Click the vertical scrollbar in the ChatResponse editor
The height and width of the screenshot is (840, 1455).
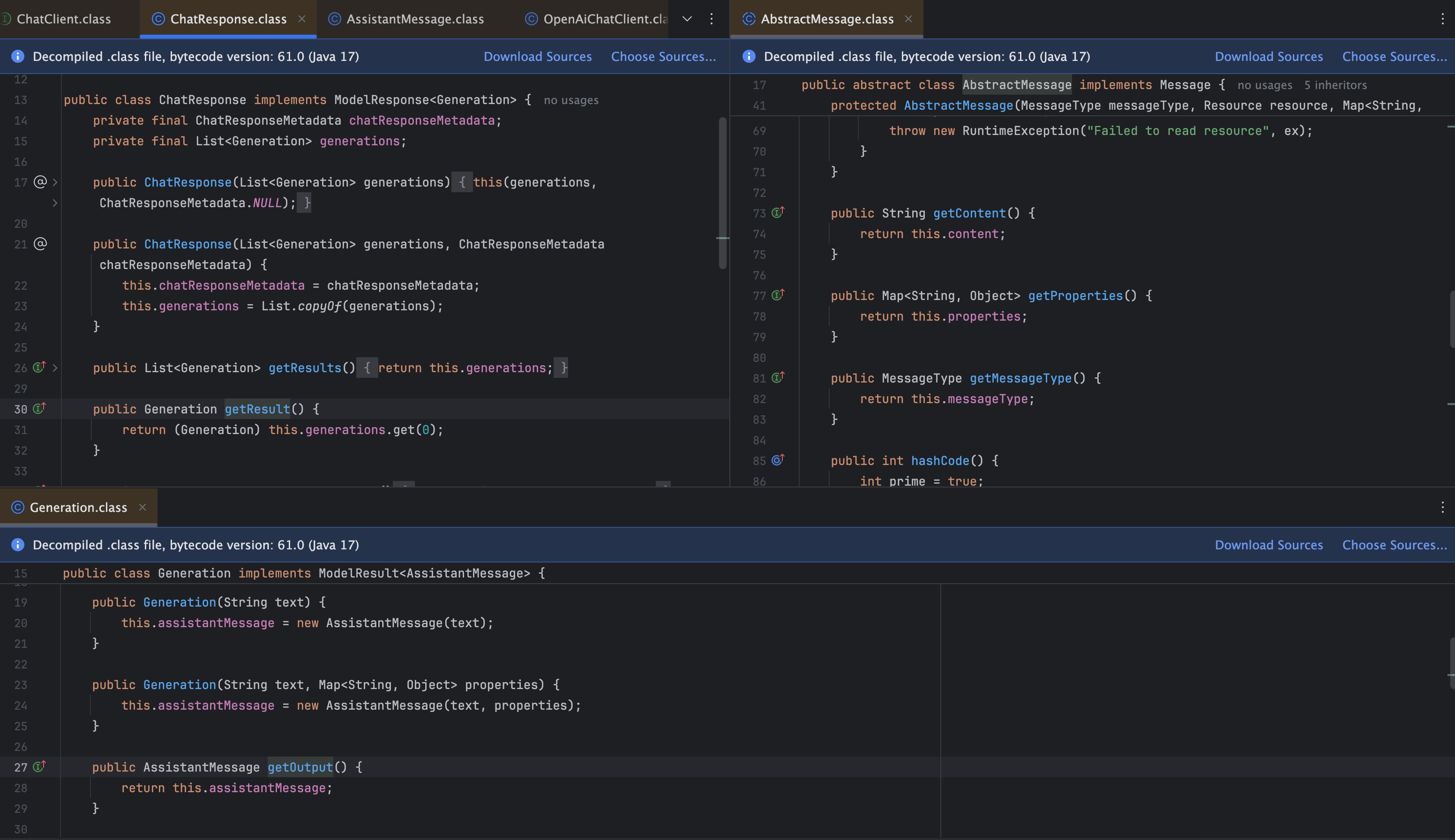pos(722,193)
